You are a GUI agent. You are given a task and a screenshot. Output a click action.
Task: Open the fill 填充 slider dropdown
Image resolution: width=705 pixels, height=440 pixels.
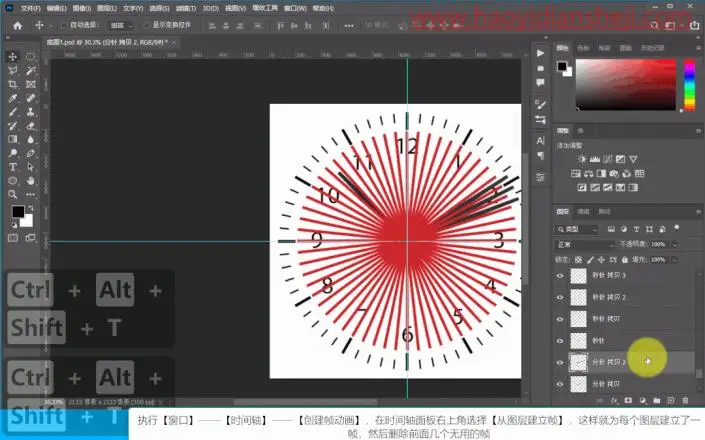(674, 260)
